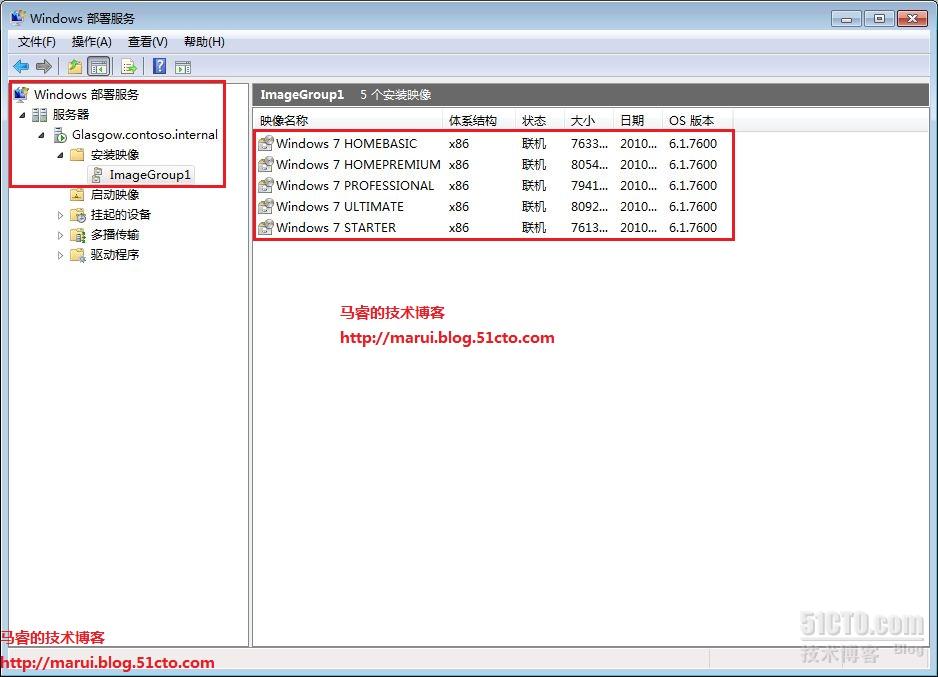This screenshot has height=677, width=938.
Task: Click the 挂起的设备 folder icon
Action: pyautogui.click(x=78, y=215)
